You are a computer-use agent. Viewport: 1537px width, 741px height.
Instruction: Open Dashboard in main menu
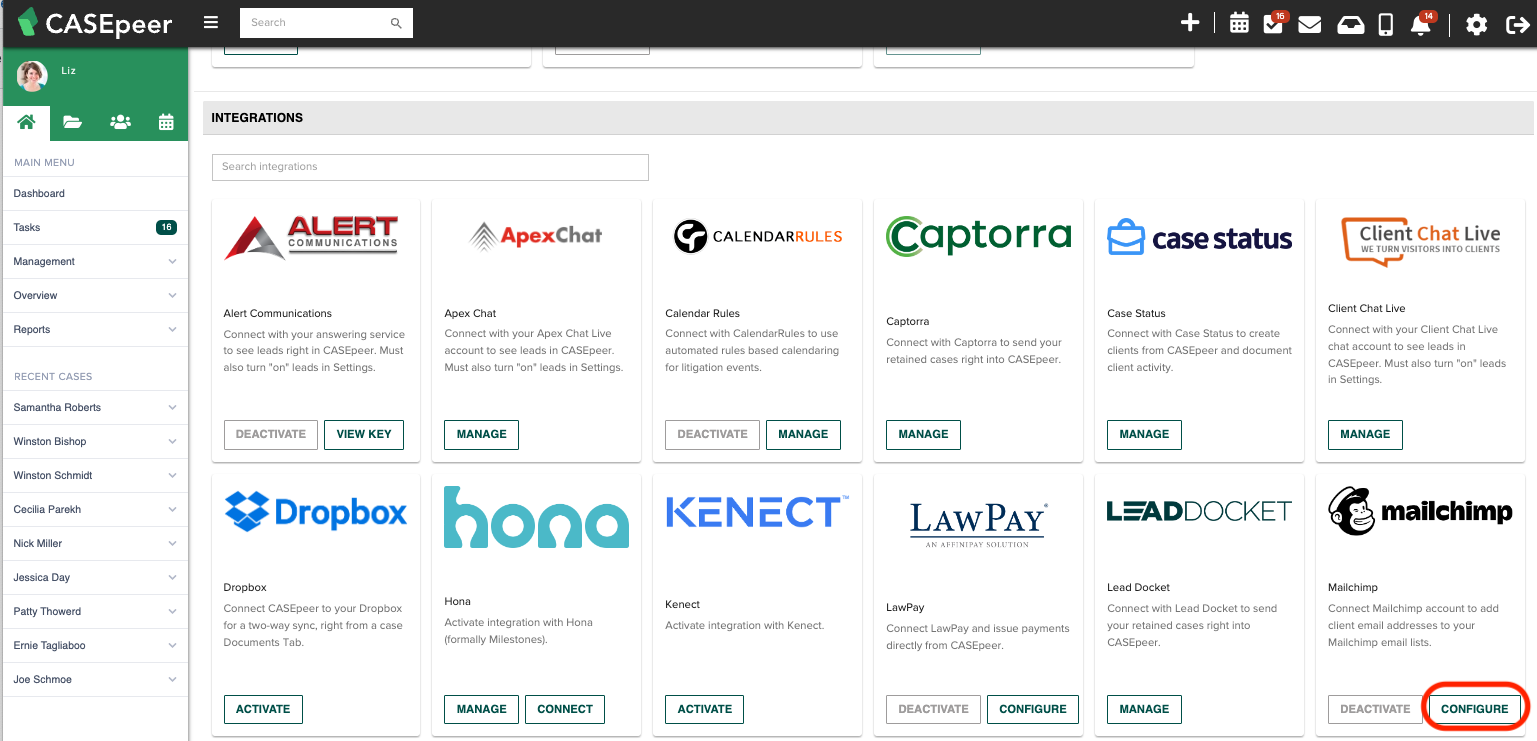point(94,194)
